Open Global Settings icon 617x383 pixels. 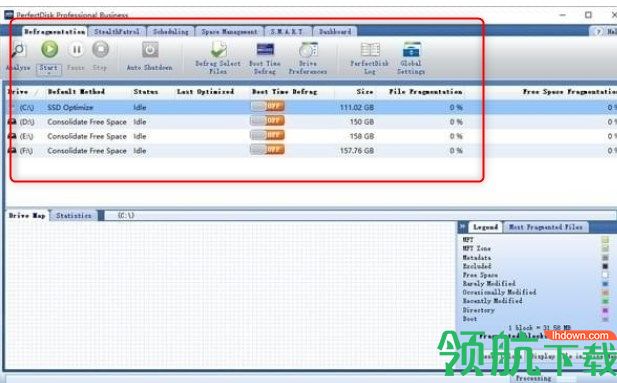click(x=412, y=50)
